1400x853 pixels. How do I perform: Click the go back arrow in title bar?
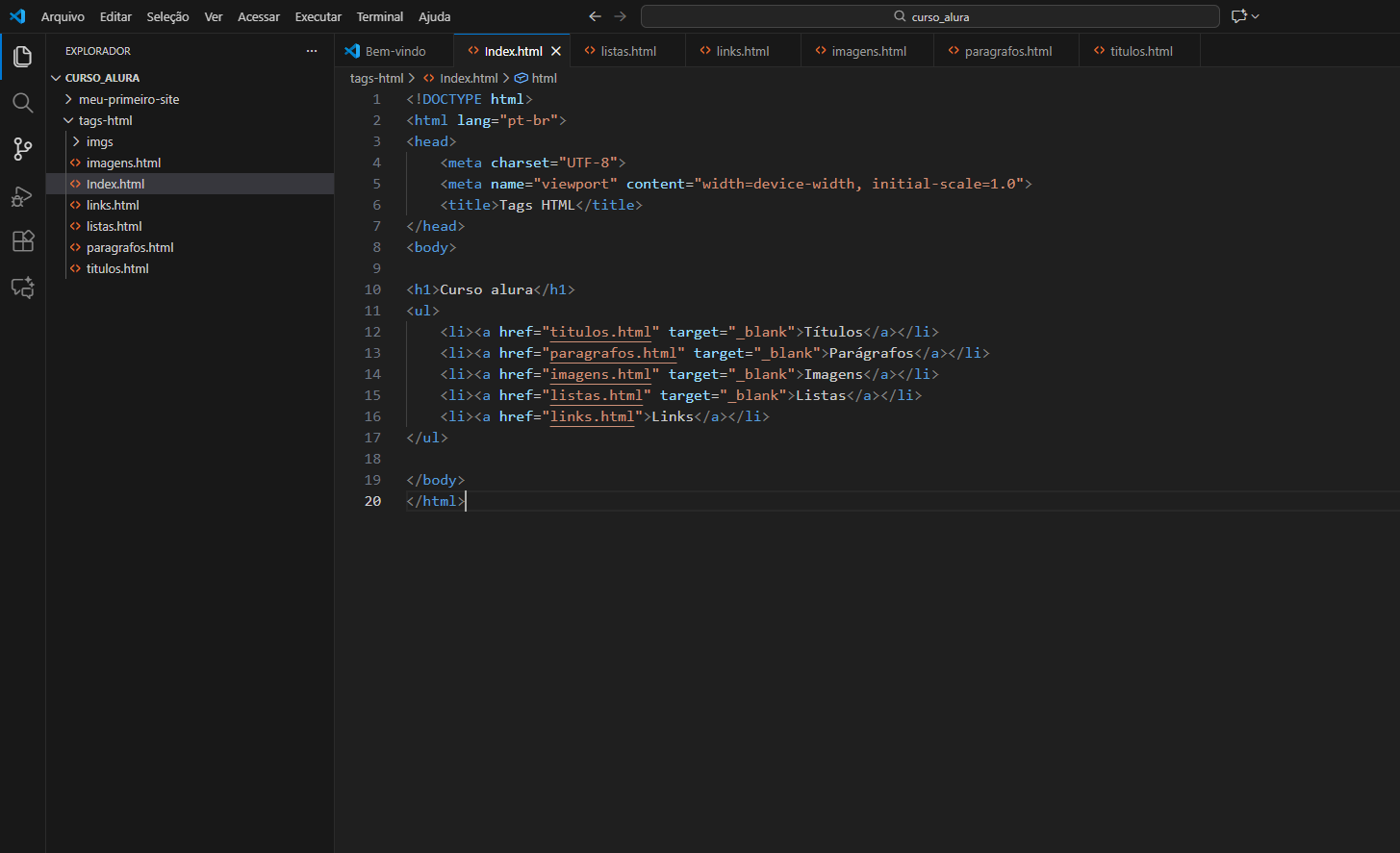pos(595,16)
